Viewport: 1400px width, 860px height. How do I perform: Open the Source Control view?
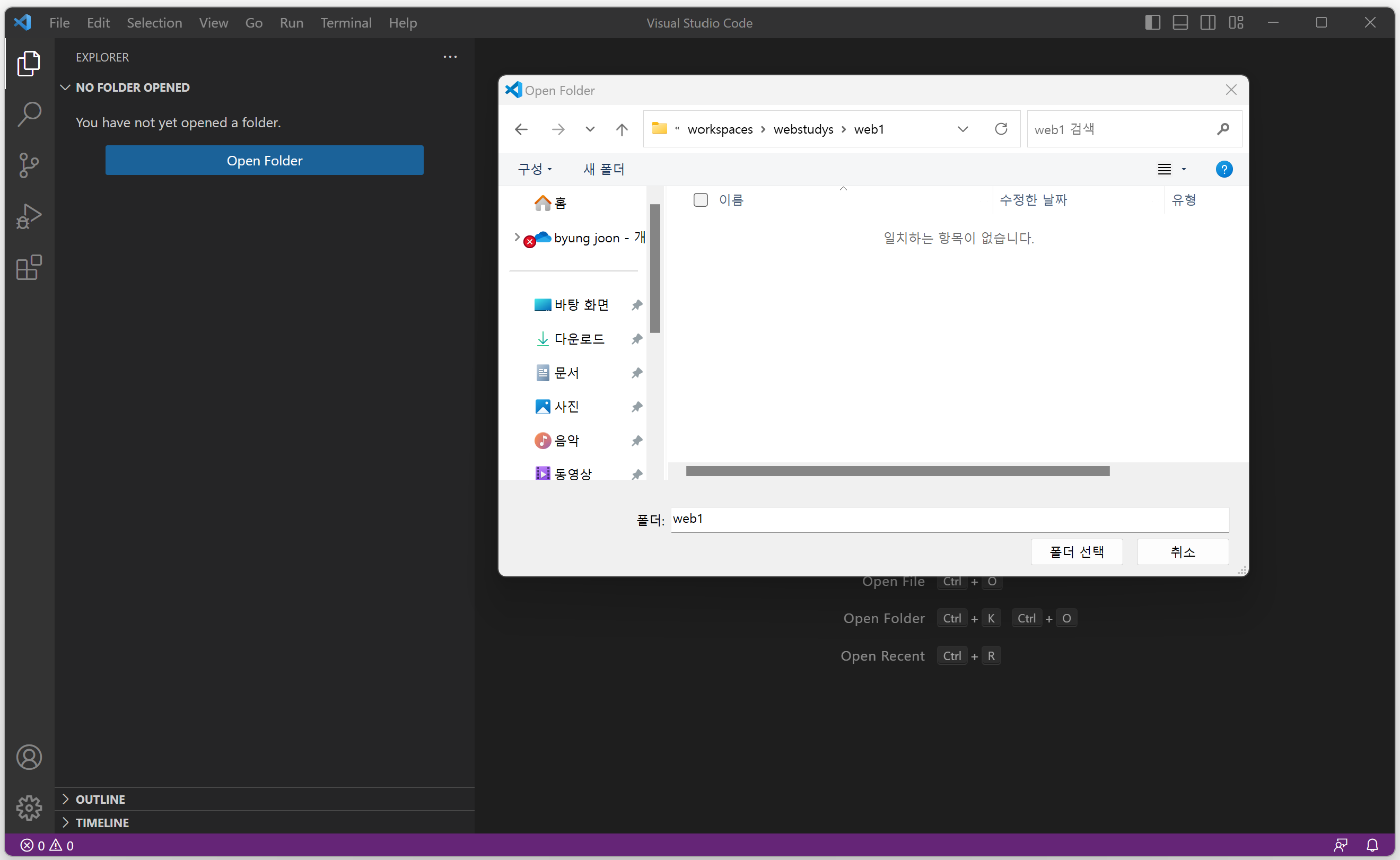(x=29, y=165)
